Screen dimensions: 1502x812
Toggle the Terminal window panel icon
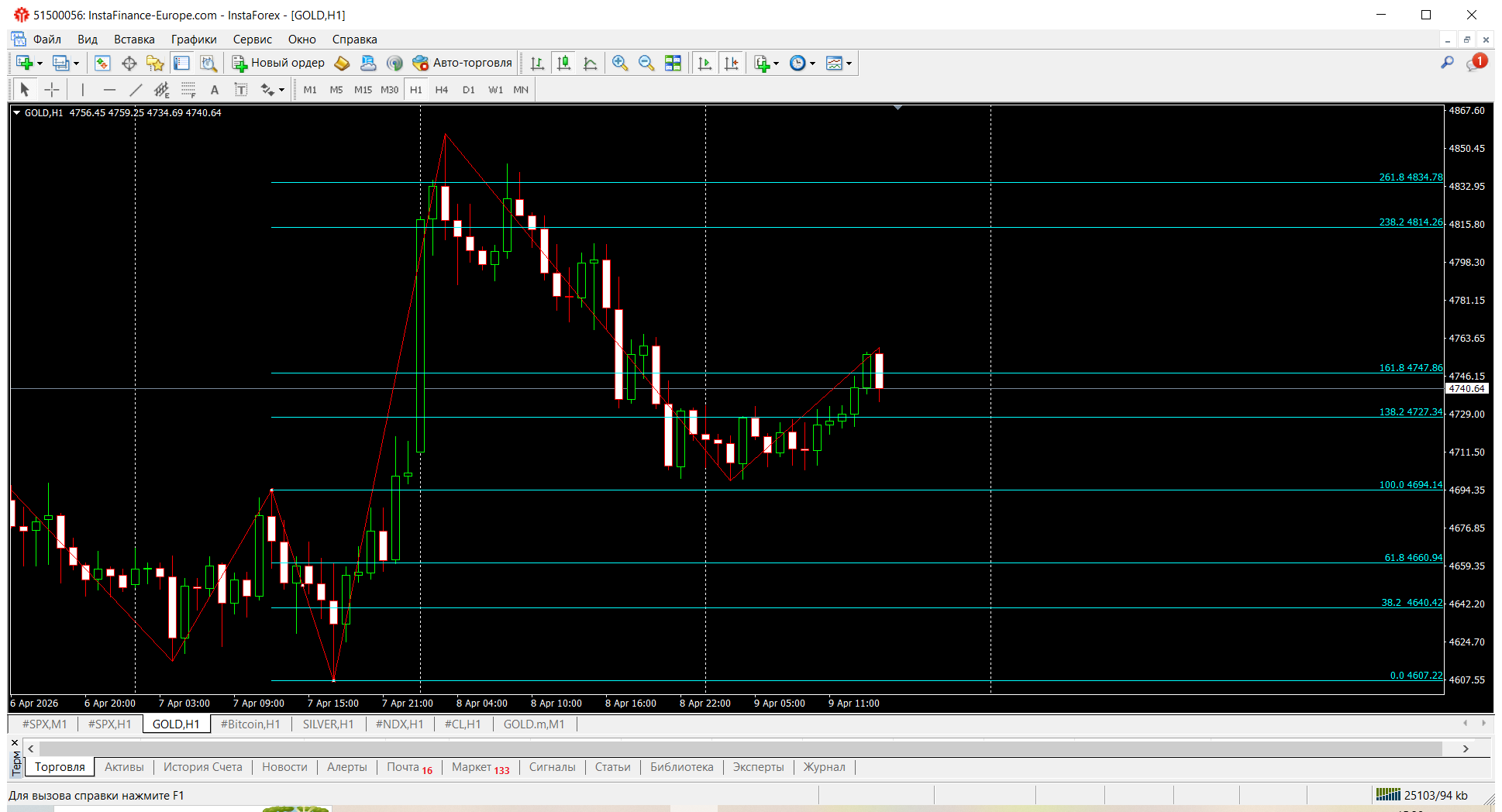(x=181, y=64)
